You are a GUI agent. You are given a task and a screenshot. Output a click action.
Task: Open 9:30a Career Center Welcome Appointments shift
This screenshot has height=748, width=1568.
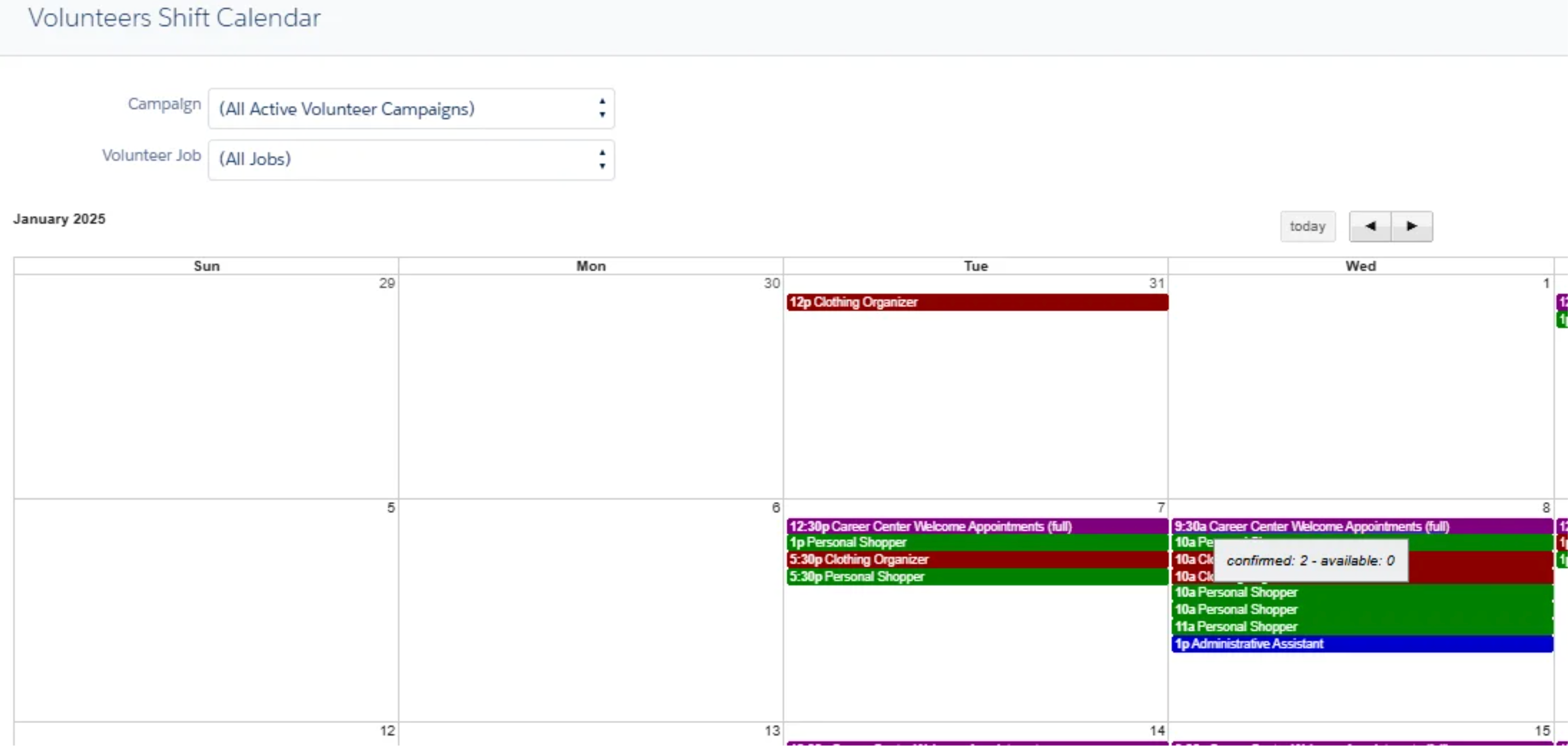coord(1362,527)
